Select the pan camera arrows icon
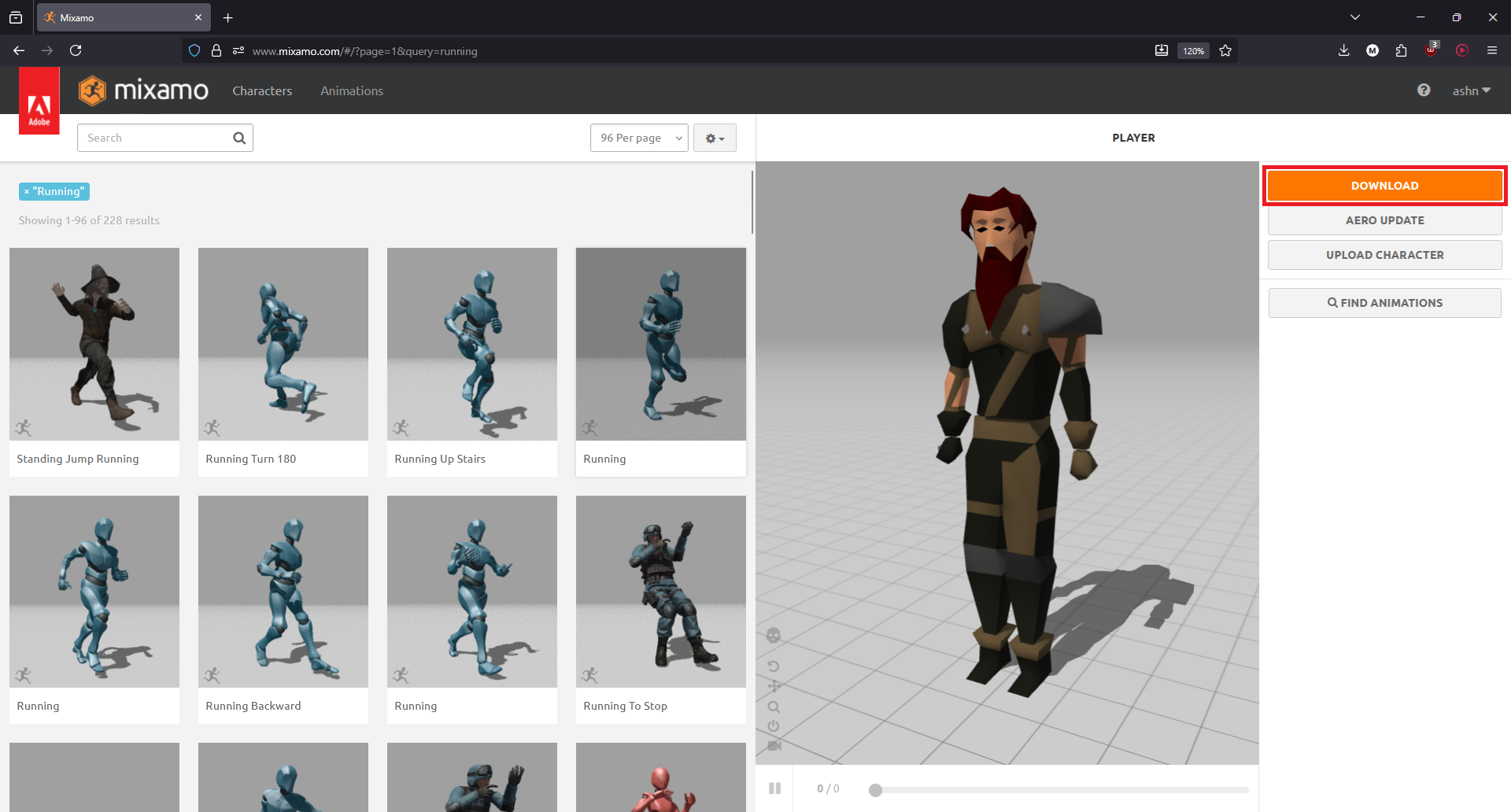Viewport: 1511px width, 812px height. [774, 686]
